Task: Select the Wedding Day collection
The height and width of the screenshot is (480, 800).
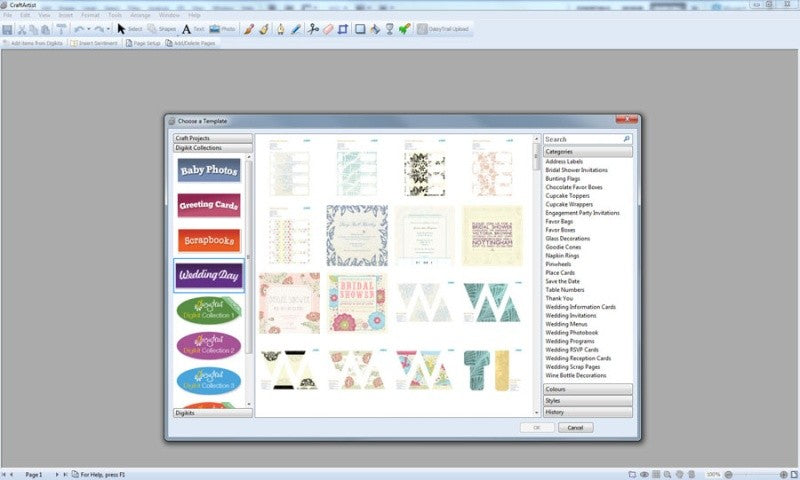Action: pyautogui.click(x=209, y=275)
